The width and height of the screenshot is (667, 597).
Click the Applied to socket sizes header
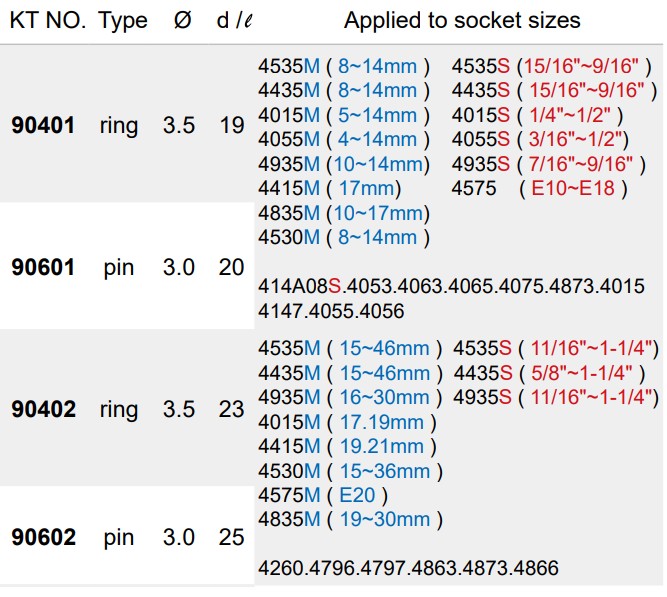point(462,21)
